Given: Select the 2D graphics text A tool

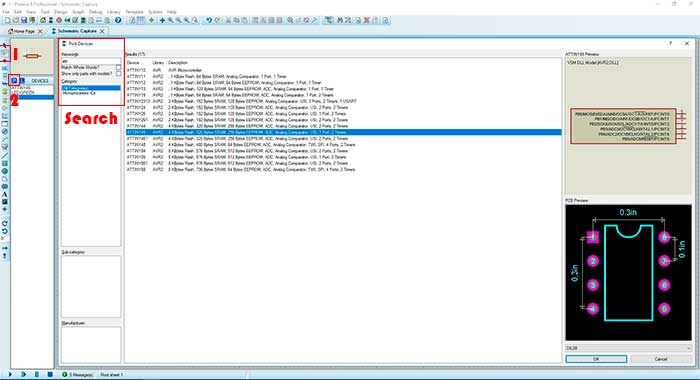Looking at the screenshot, I should pos(4,194).
